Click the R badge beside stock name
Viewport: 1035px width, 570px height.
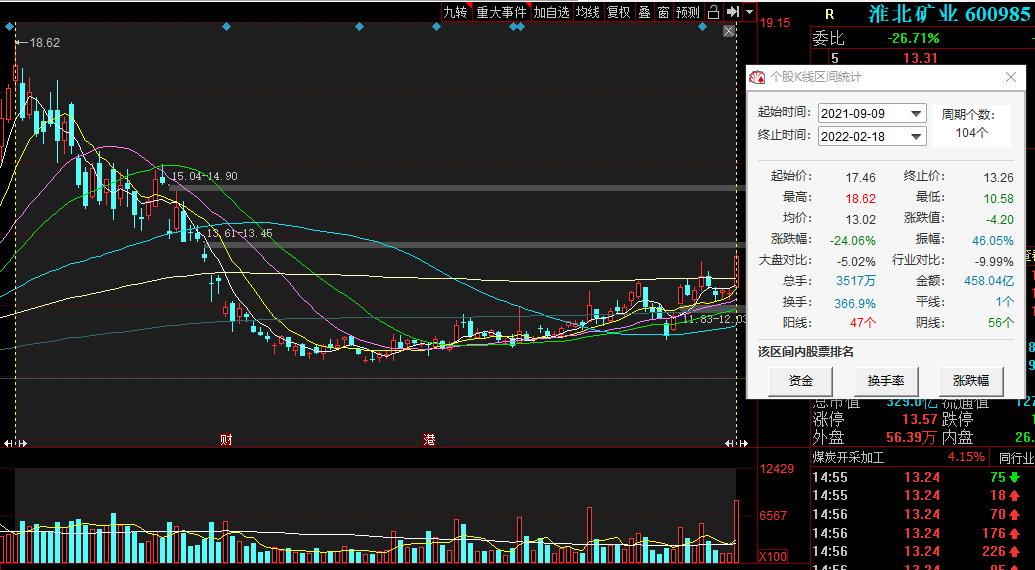[829, 13]
